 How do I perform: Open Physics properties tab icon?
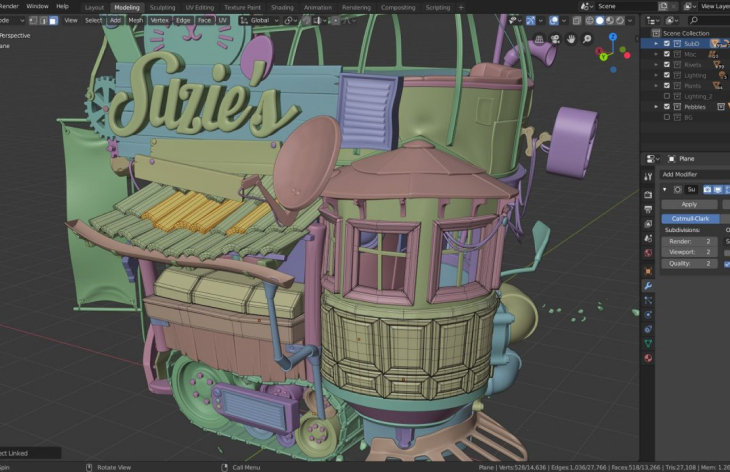[x=648, y=315]
